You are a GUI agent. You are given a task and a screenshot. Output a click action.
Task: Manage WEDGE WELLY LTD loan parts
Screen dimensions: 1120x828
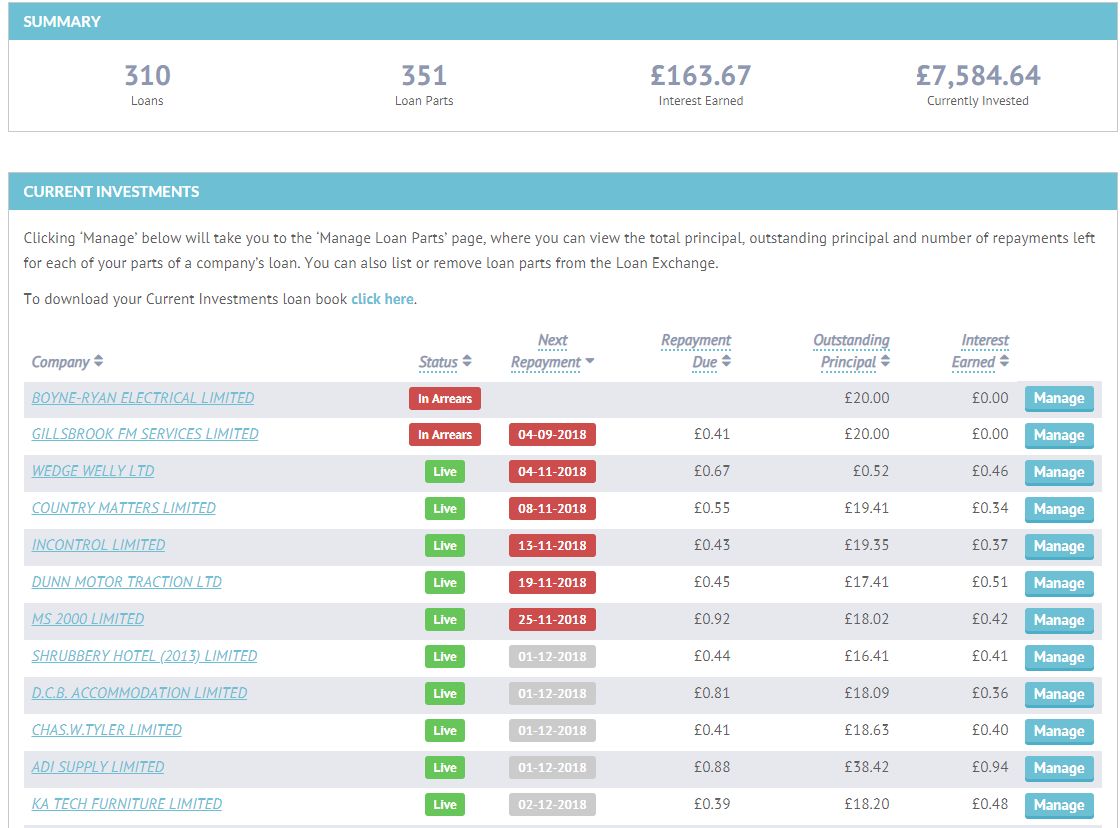point(1059,472)
